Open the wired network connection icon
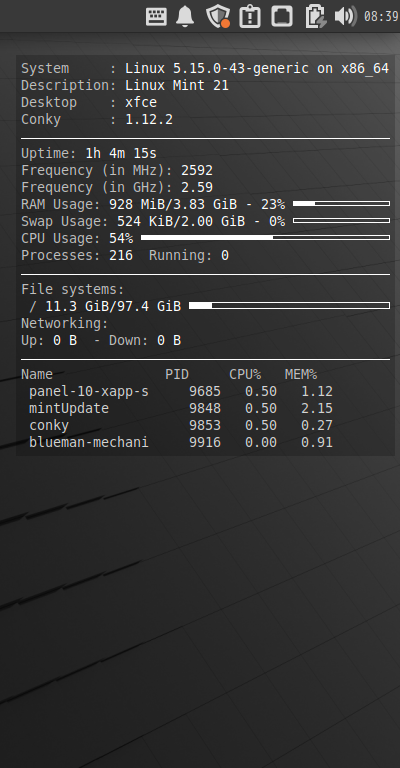 click(282, 16)
